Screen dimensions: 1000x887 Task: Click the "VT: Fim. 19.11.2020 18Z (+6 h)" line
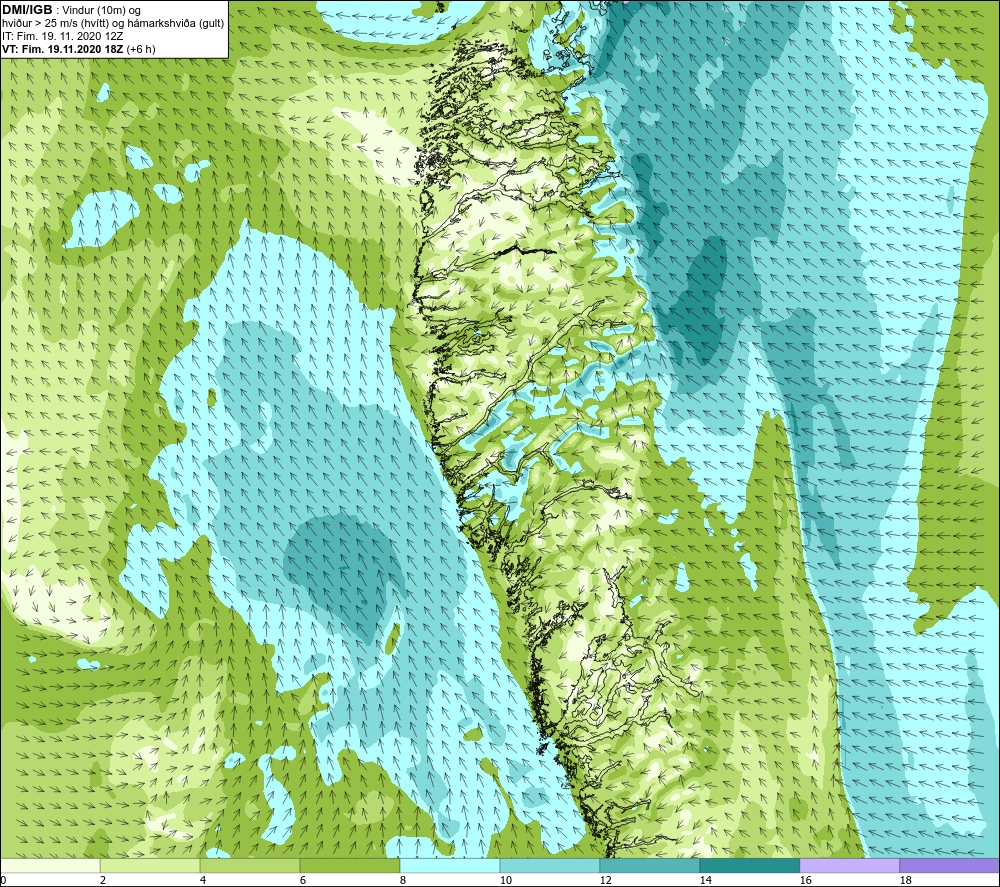click(78, 49)
